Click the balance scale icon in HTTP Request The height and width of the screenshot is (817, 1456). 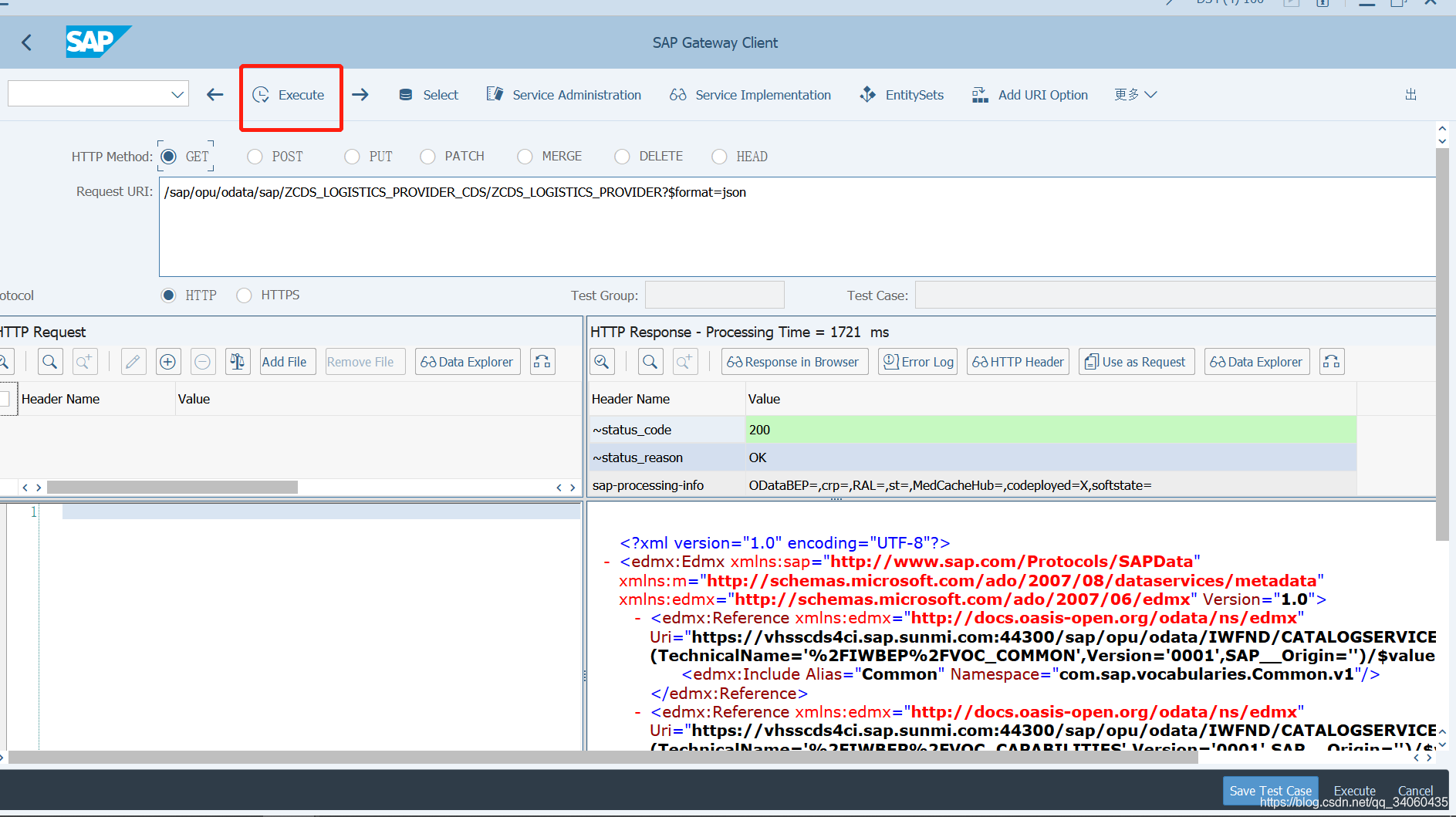(238, 362)
